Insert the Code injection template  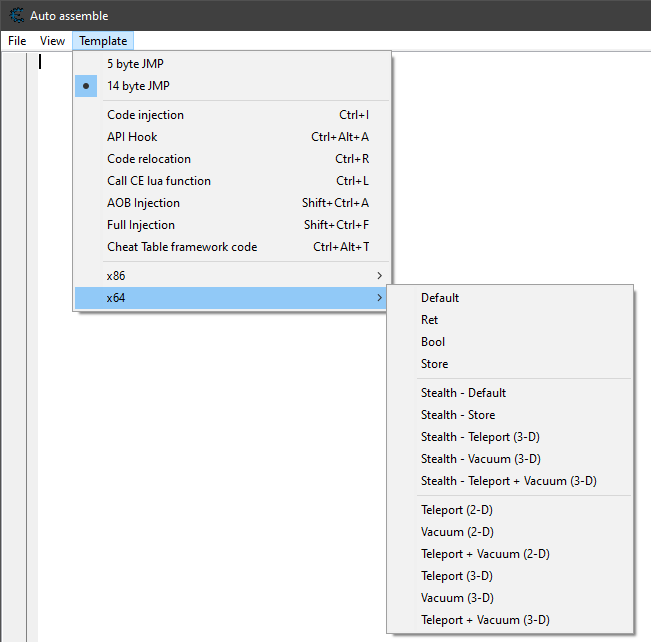[x=145, y=115]
